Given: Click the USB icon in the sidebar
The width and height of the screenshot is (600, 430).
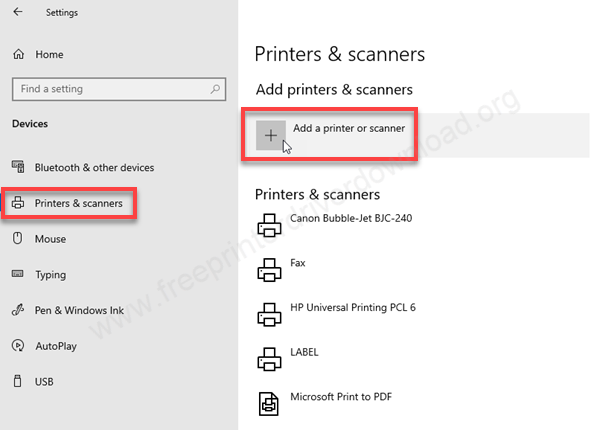Looking at the screenshot, I should [17, 381].
